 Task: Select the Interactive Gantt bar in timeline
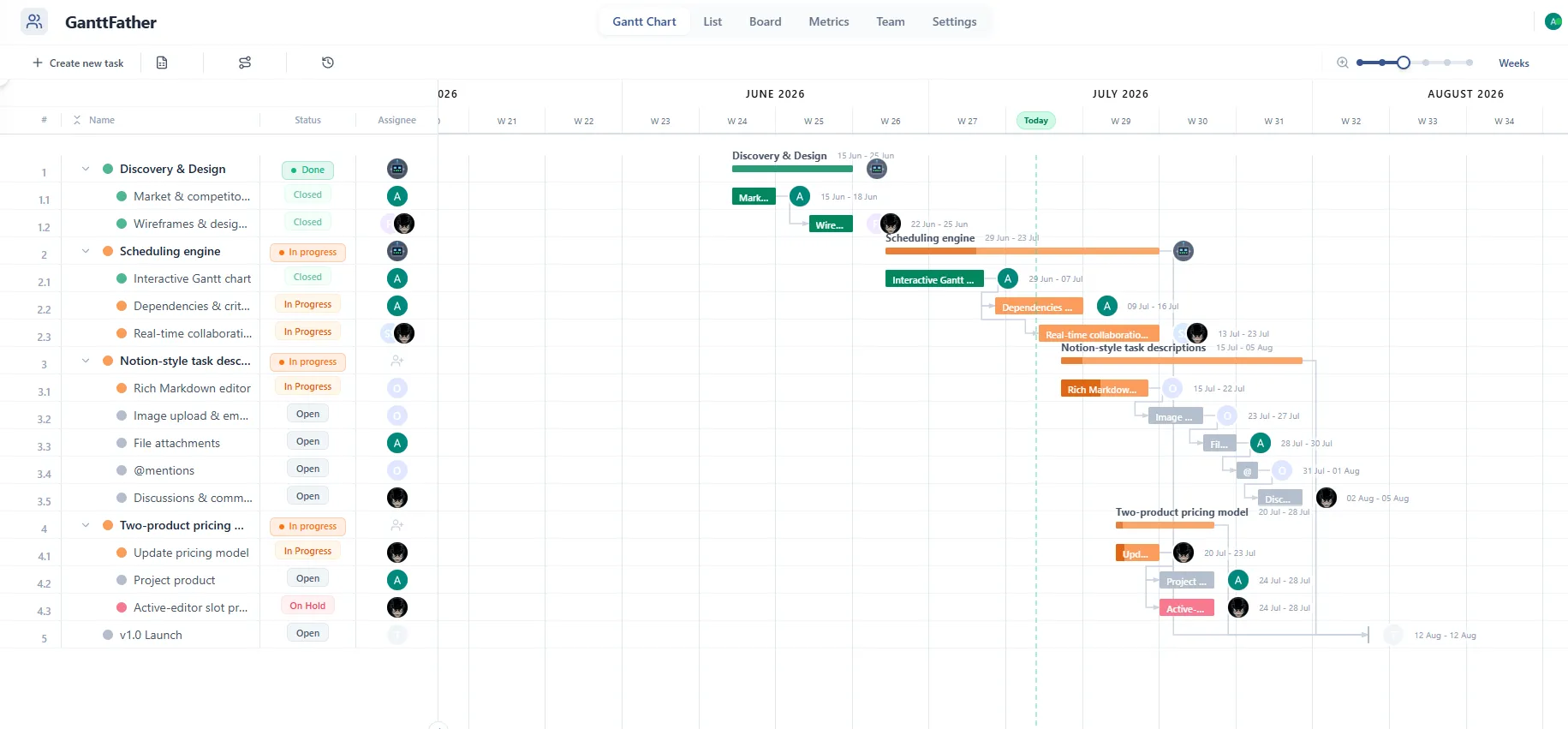click(934, 279)
